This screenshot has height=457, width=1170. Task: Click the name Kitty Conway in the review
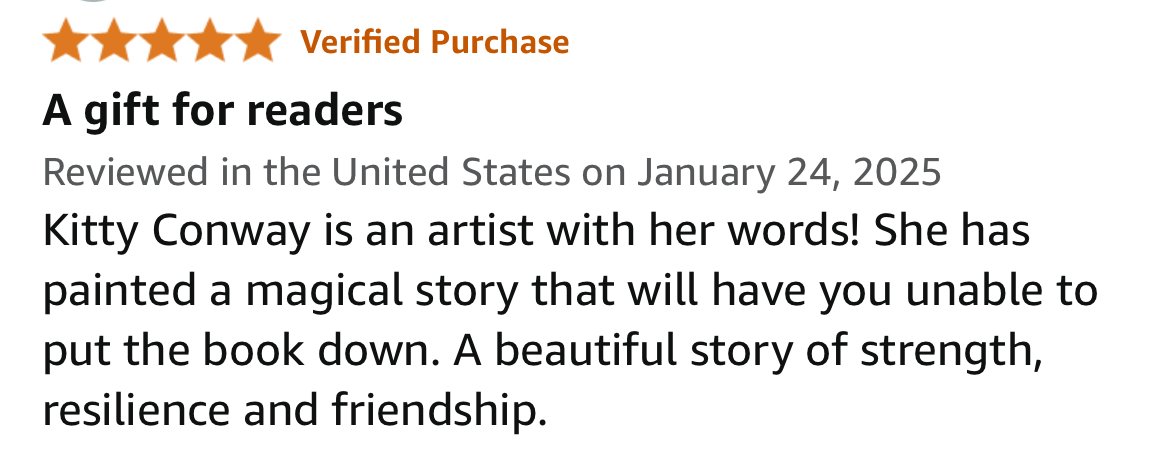coord(176,232)
